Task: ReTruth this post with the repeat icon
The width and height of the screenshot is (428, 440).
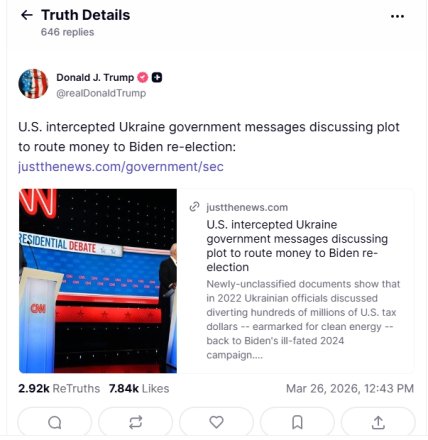Action: pyautogui.click(x=136, y=422)
